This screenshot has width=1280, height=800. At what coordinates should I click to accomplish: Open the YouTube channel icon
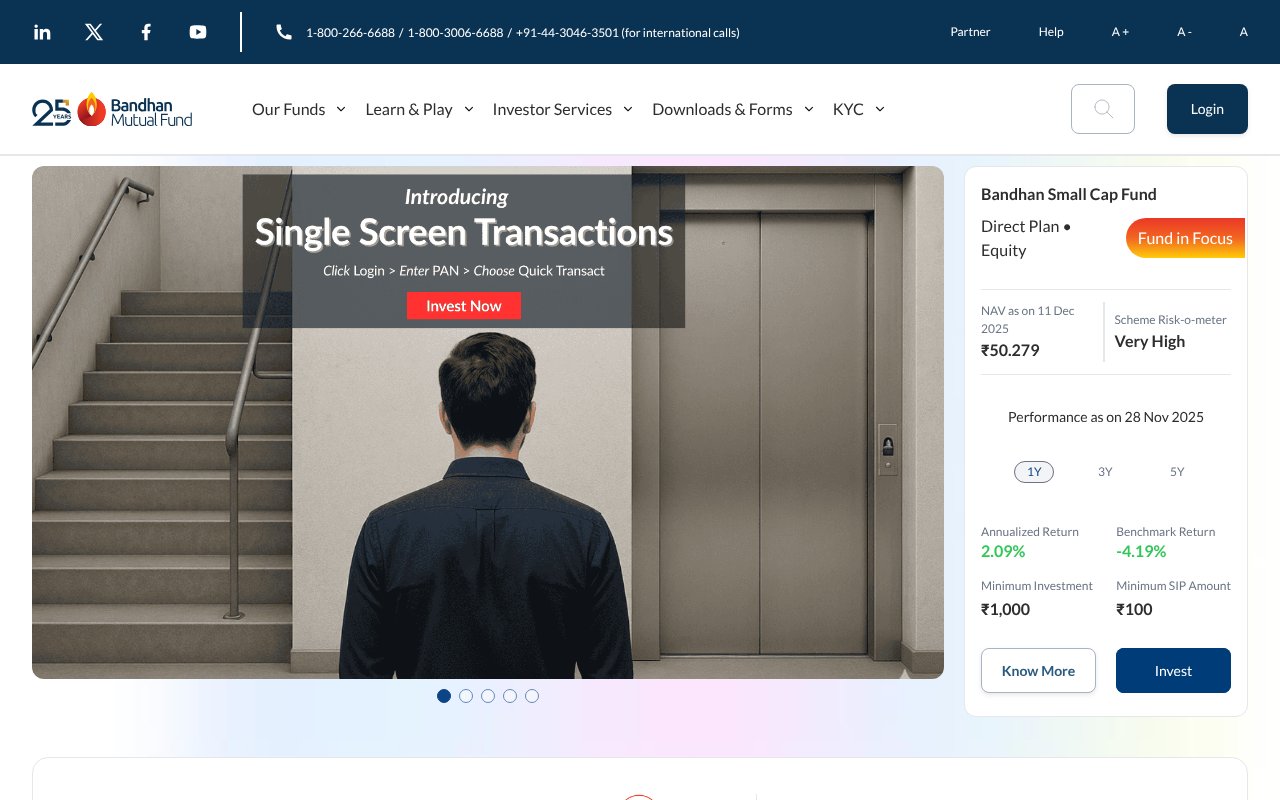point(198,32)
